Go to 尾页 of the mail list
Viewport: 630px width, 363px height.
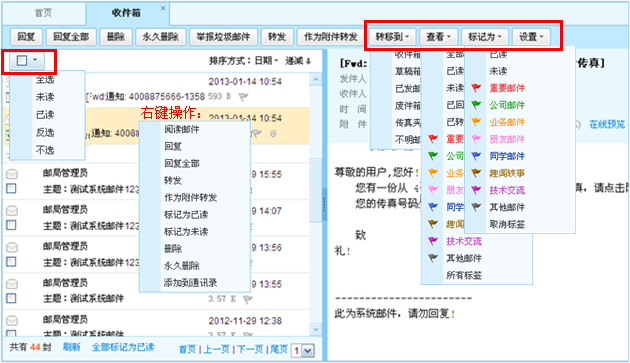click(279, 349)
